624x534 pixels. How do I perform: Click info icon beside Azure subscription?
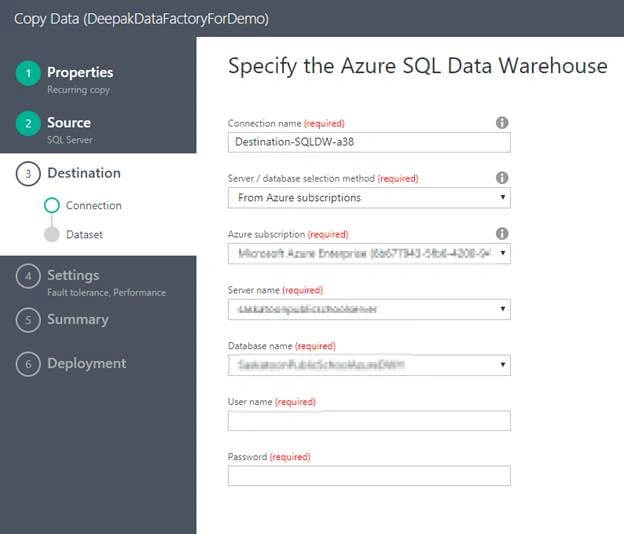point(502,233)
